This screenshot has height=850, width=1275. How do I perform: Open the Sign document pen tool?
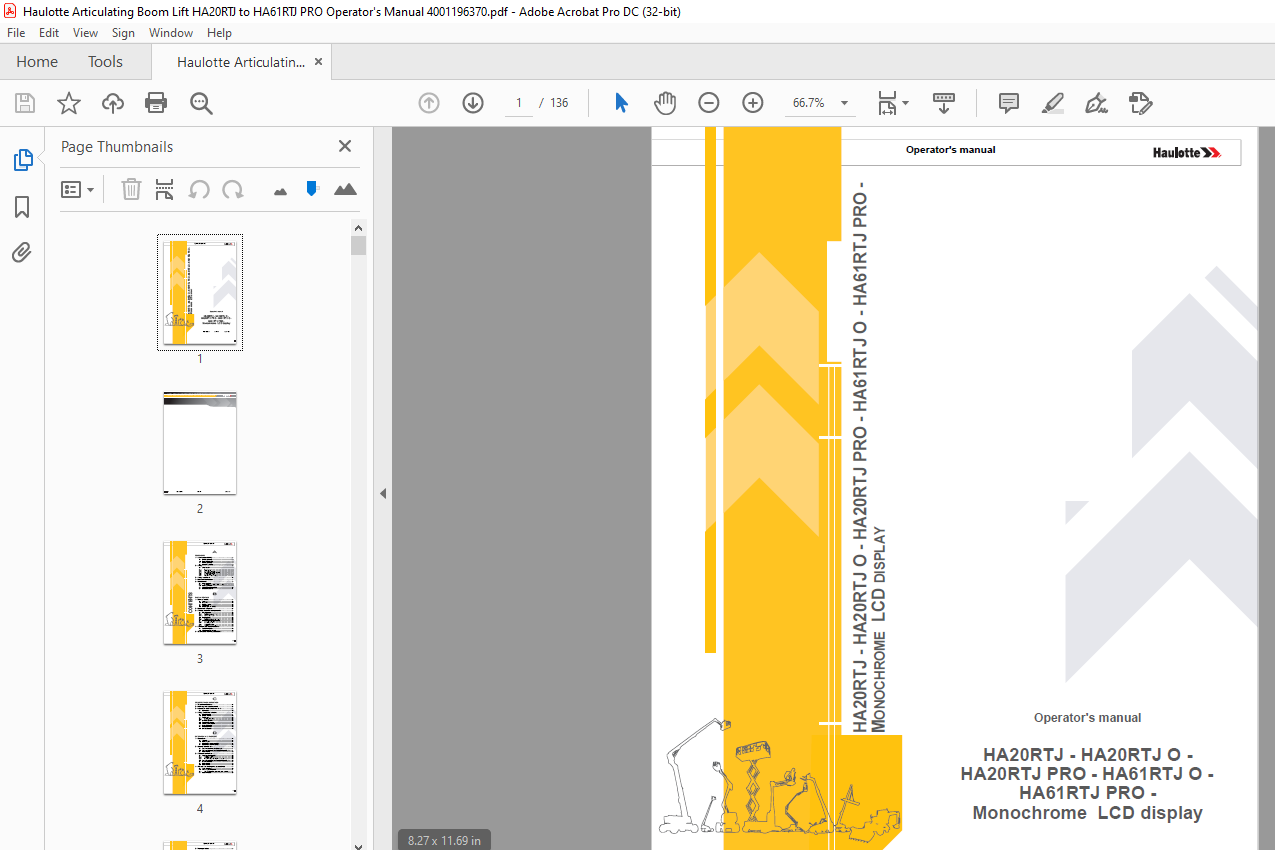point(1096,103)
